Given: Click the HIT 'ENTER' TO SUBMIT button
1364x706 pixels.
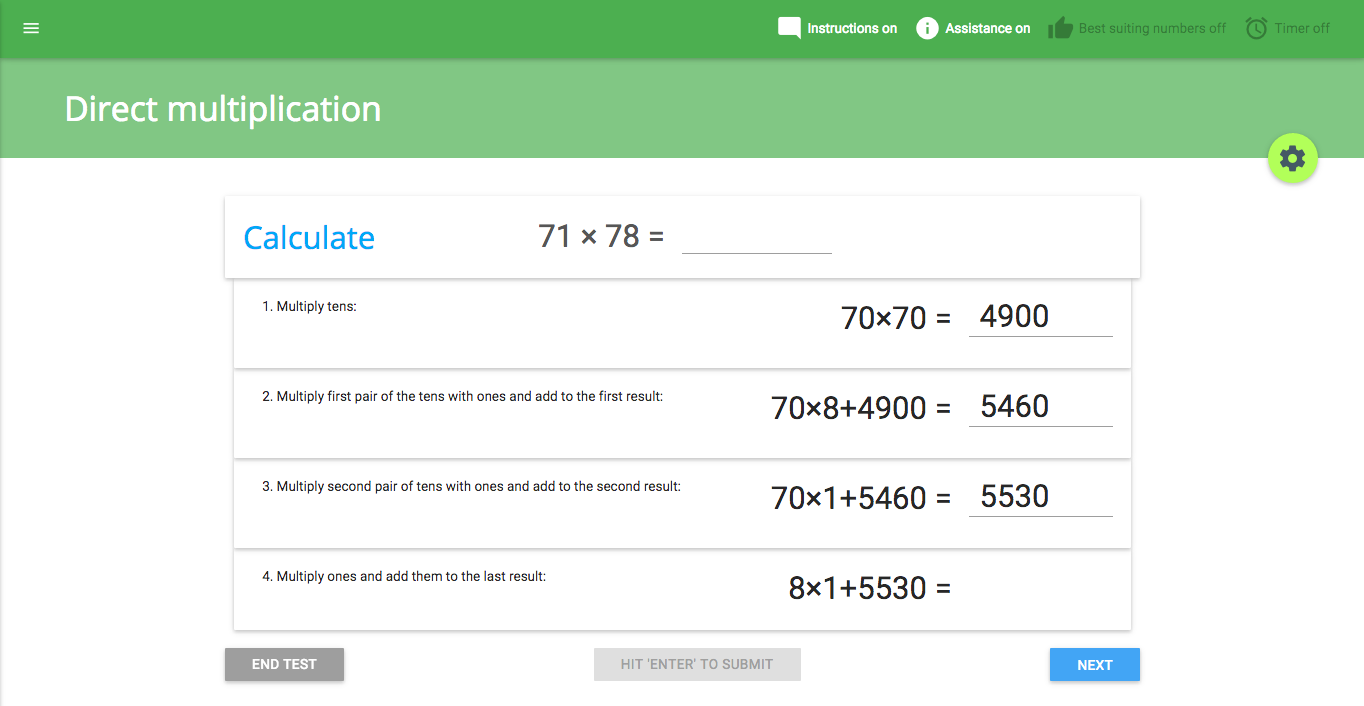Looking at the screenshot, I should pyautogui.click(x=697, y=664).
